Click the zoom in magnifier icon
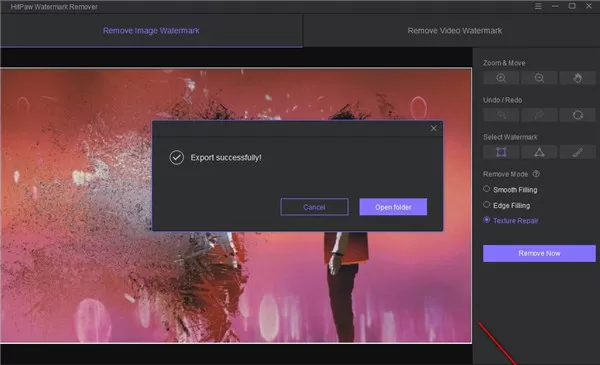 click(x=501, y=78)
